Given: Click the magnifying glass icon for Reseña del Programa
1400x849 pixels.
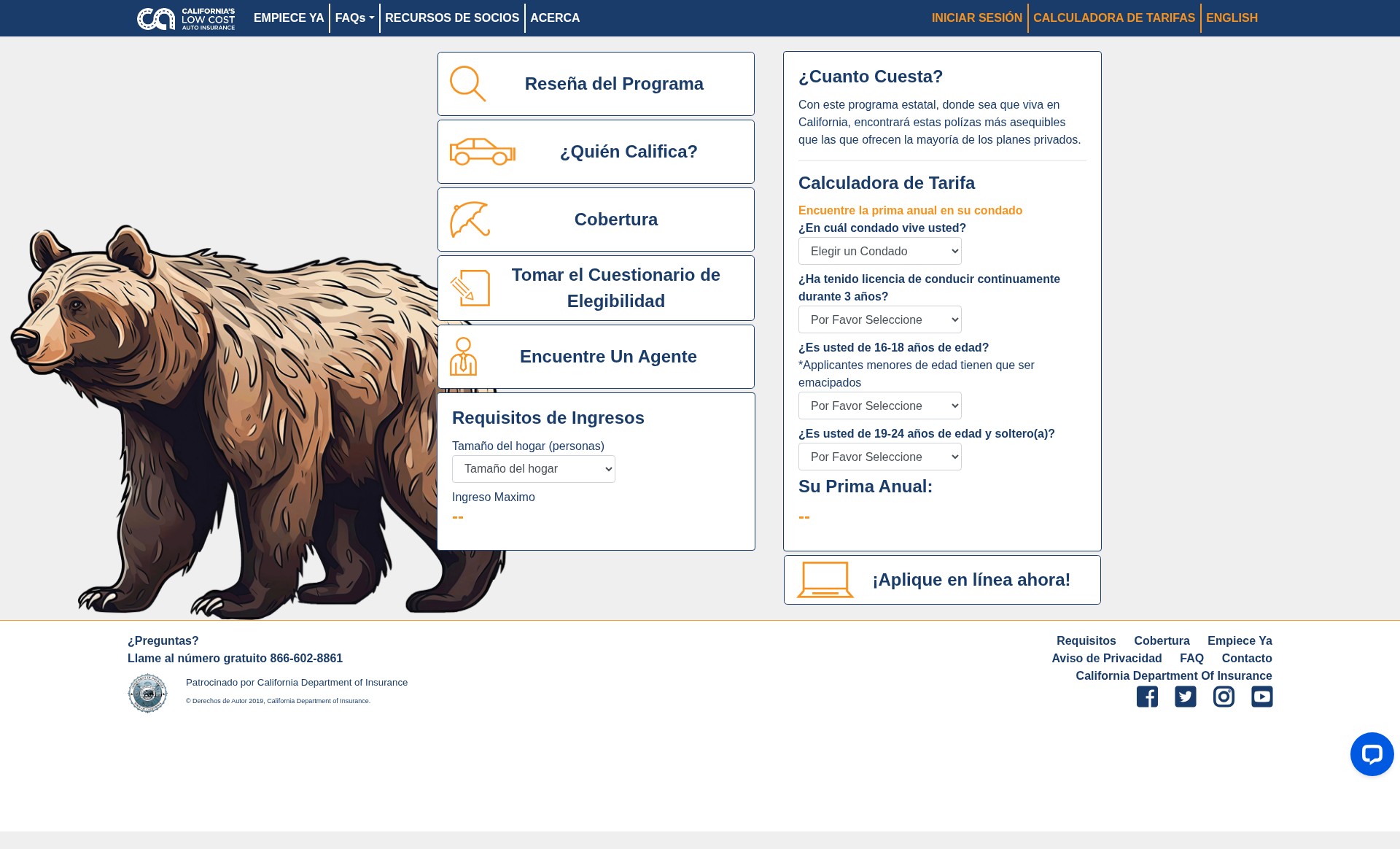Looking at the screenshot, I should (467, 84).
